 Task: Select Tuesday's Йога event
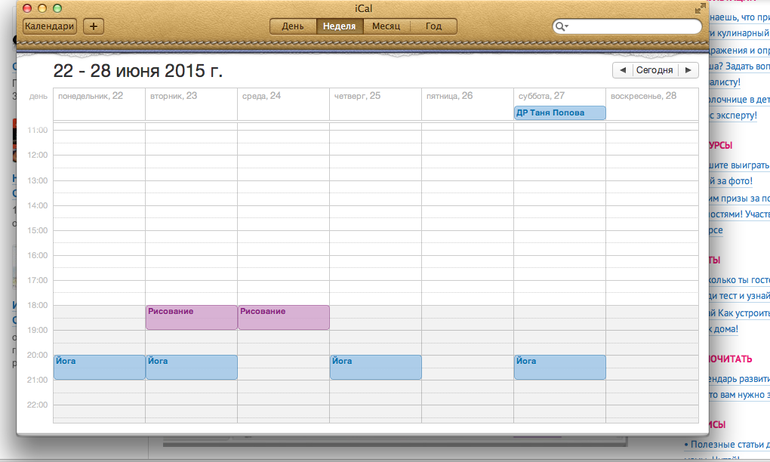coord(191,367)
